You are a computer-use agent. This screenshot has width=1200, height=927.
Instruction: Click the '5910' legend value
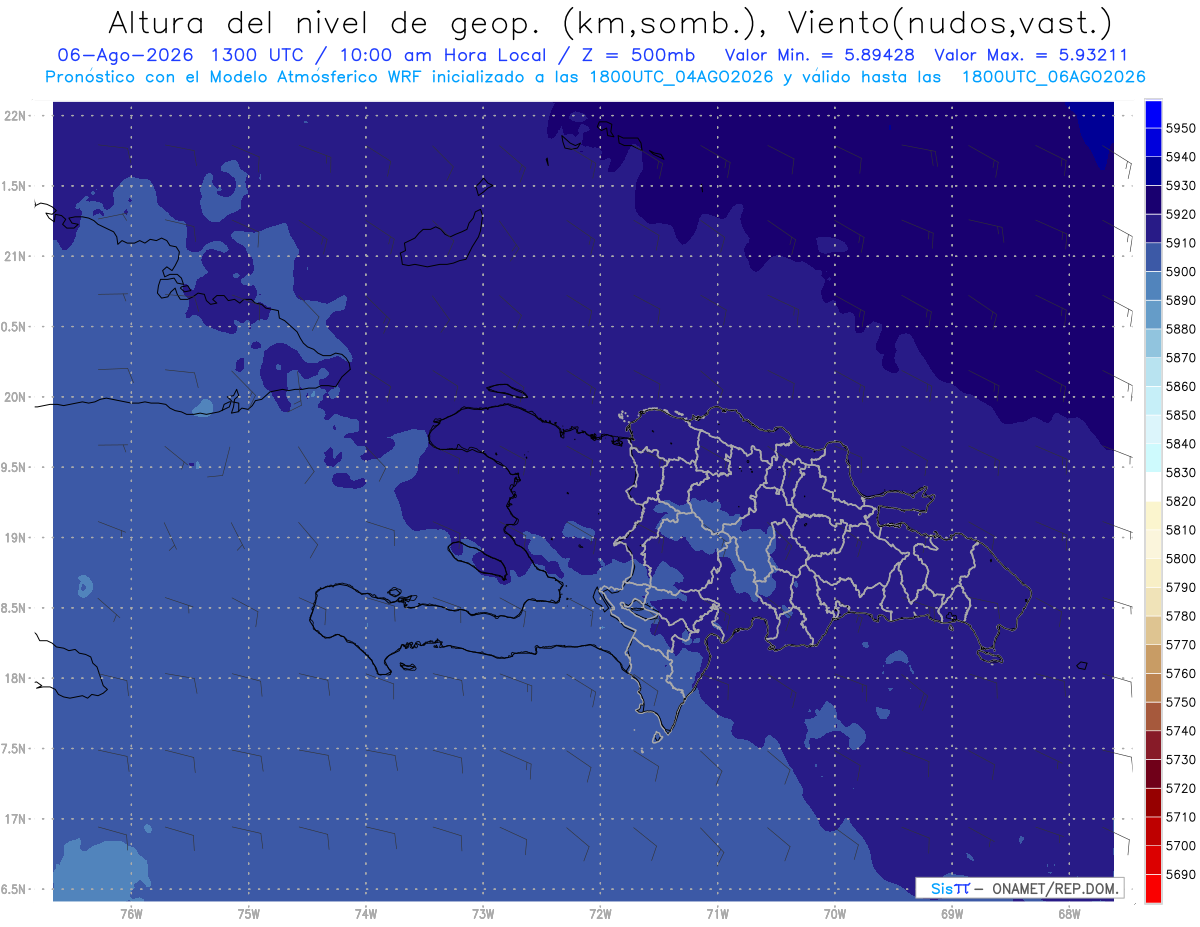pyautogui.click(x=1180, y=243)
